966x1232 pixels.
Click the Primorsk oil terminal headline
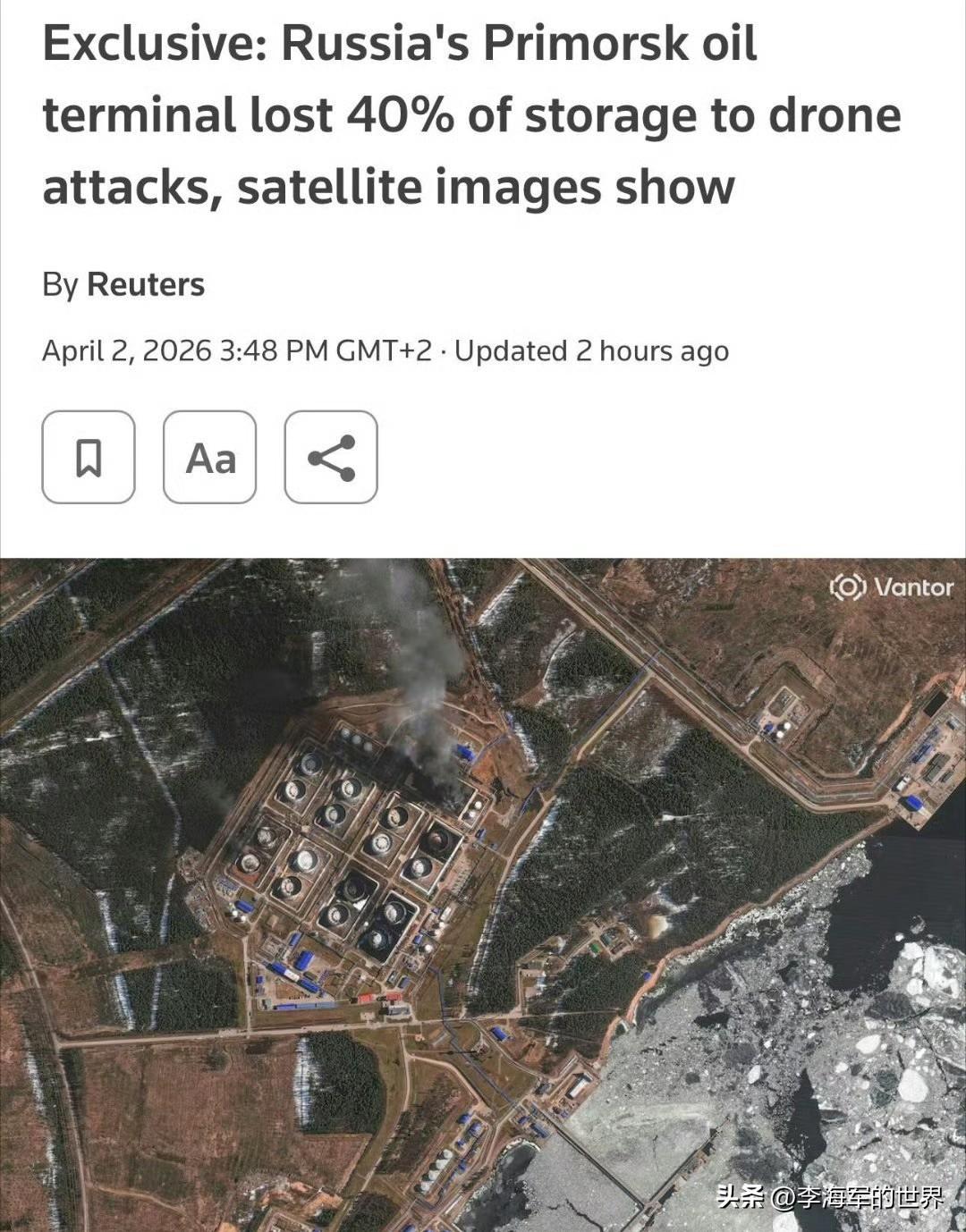click(x=471, y=115)
